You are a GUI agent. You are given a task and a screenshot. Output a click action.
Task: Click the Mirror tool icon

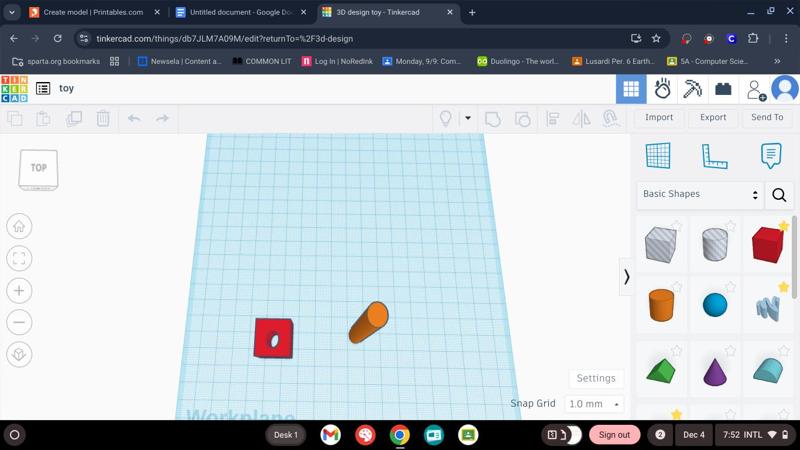(581, 119)
